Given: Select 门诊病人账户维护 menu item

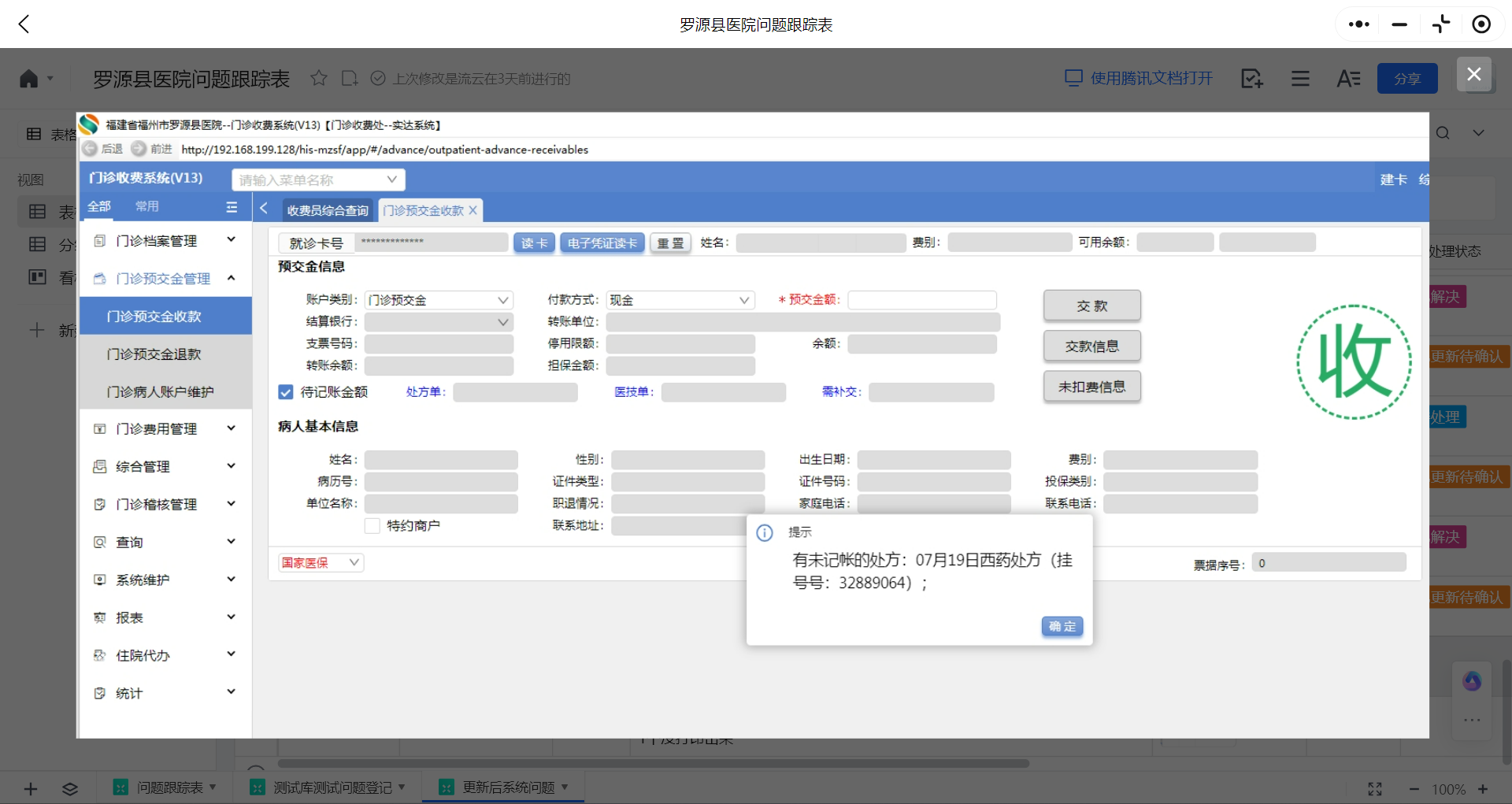Looking at the screenshot, I should (x=165, y=391).
